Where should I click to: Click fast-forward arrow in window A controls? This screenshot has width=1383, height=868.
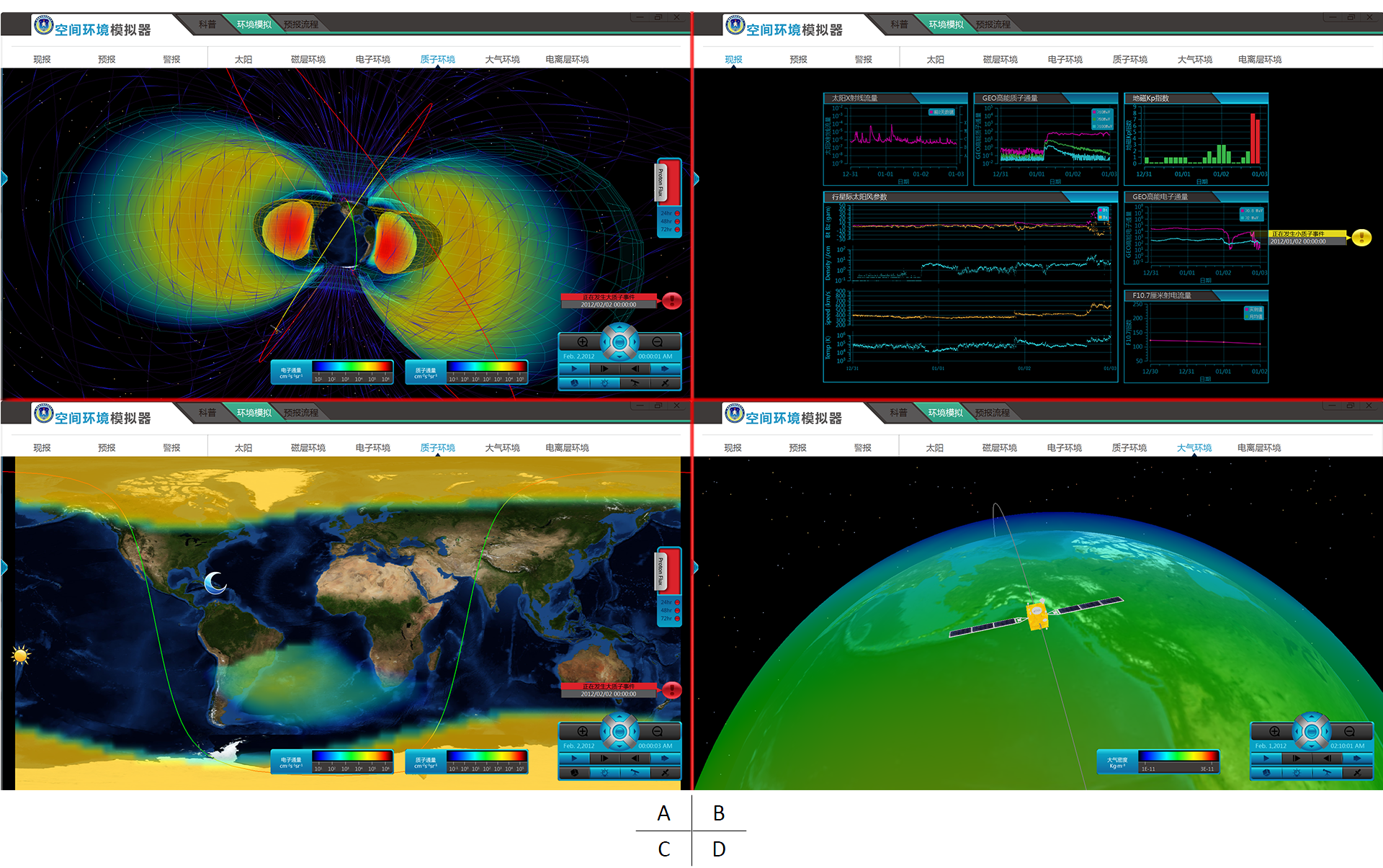click(x=665, y=369)
